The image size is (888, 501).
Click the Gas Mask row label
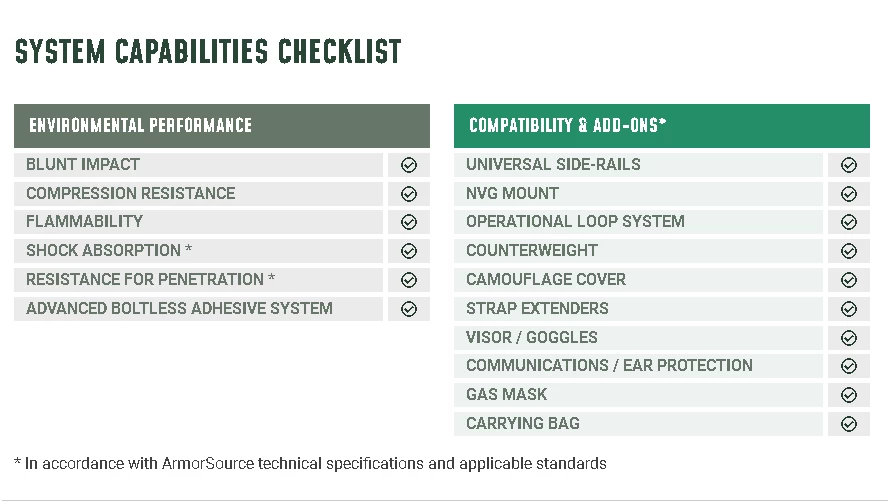tap(507, 394)
